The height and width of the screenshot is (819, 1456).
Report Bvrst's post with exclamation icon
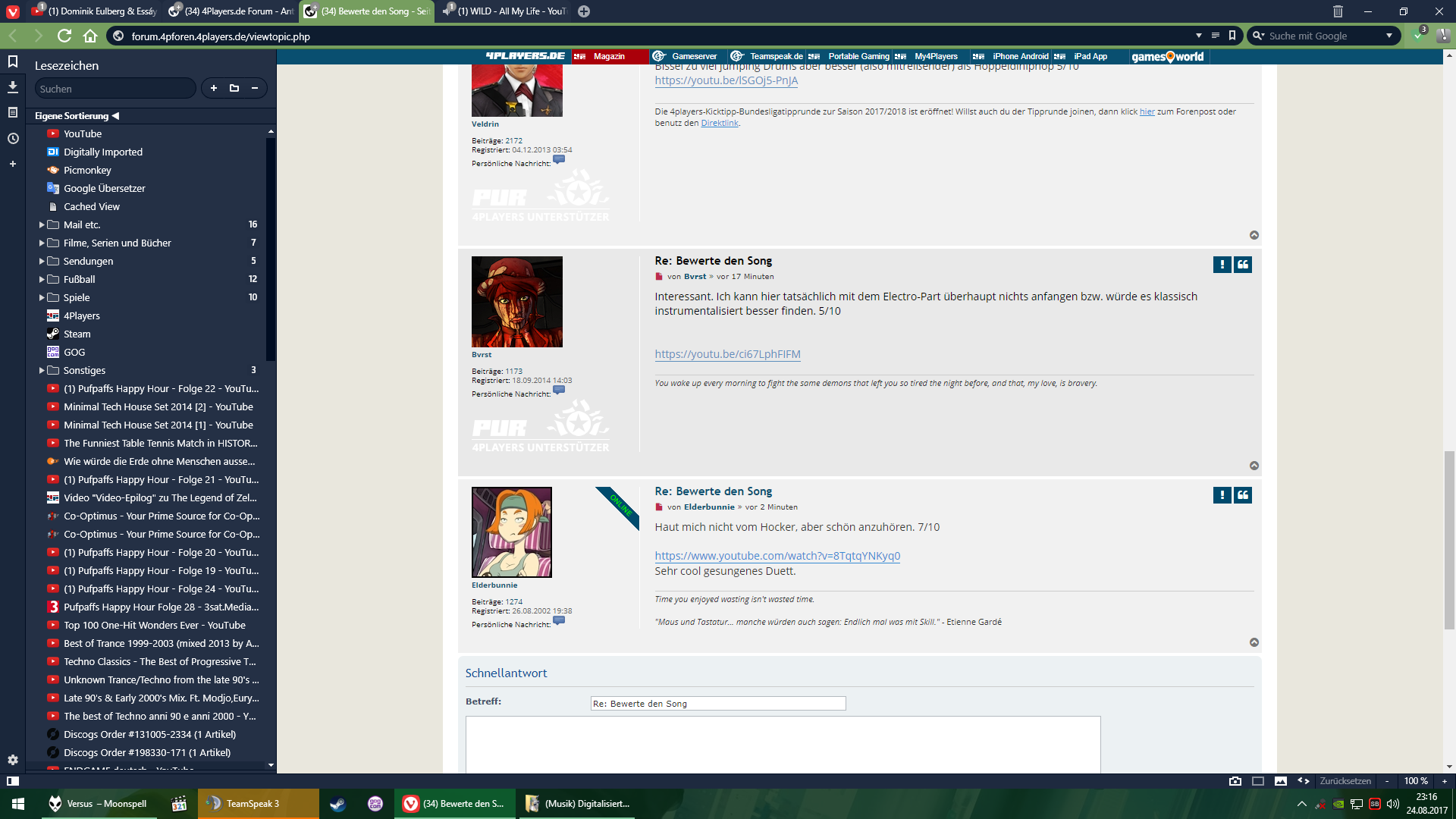pos(1222,264)
